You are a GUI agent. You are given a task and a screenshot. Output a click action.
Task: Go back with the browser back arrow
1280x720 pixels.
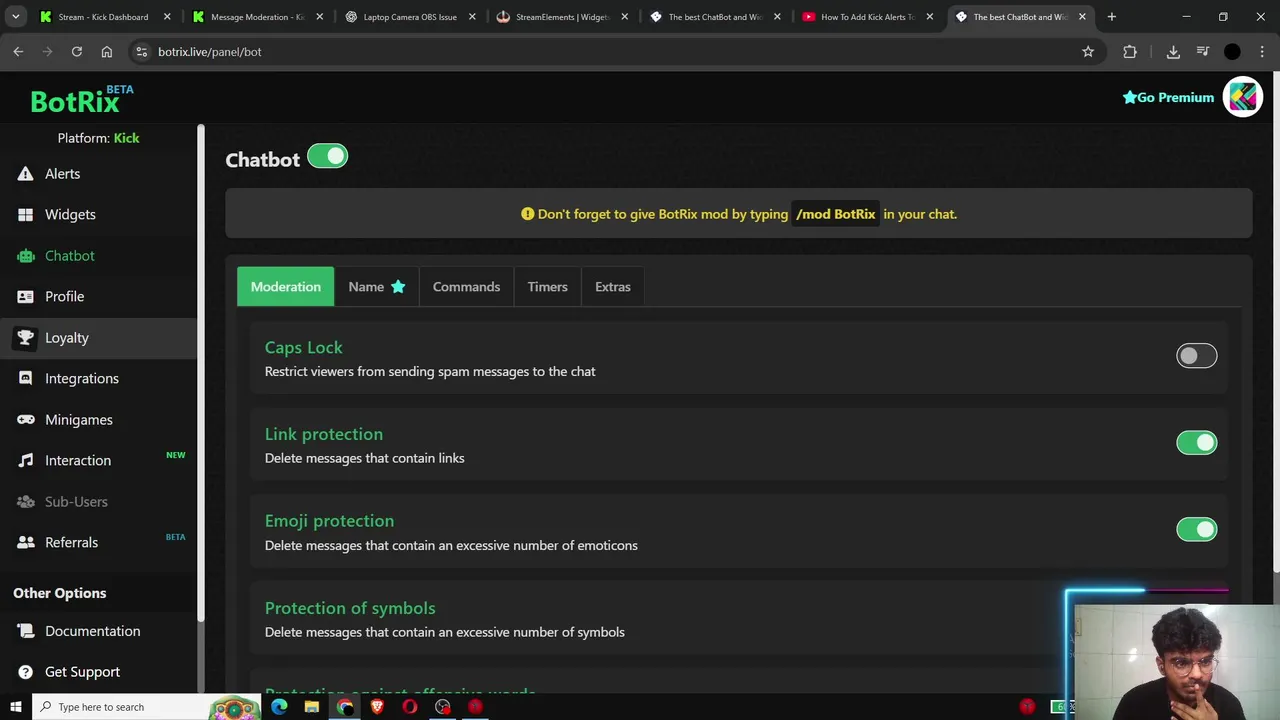[18, 52]
